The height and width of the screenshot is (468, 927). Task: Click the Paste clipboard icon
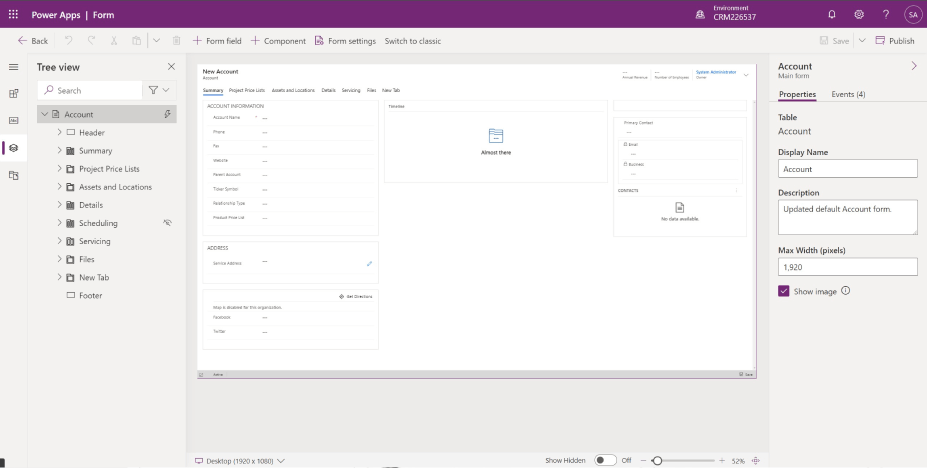(137, 40)
